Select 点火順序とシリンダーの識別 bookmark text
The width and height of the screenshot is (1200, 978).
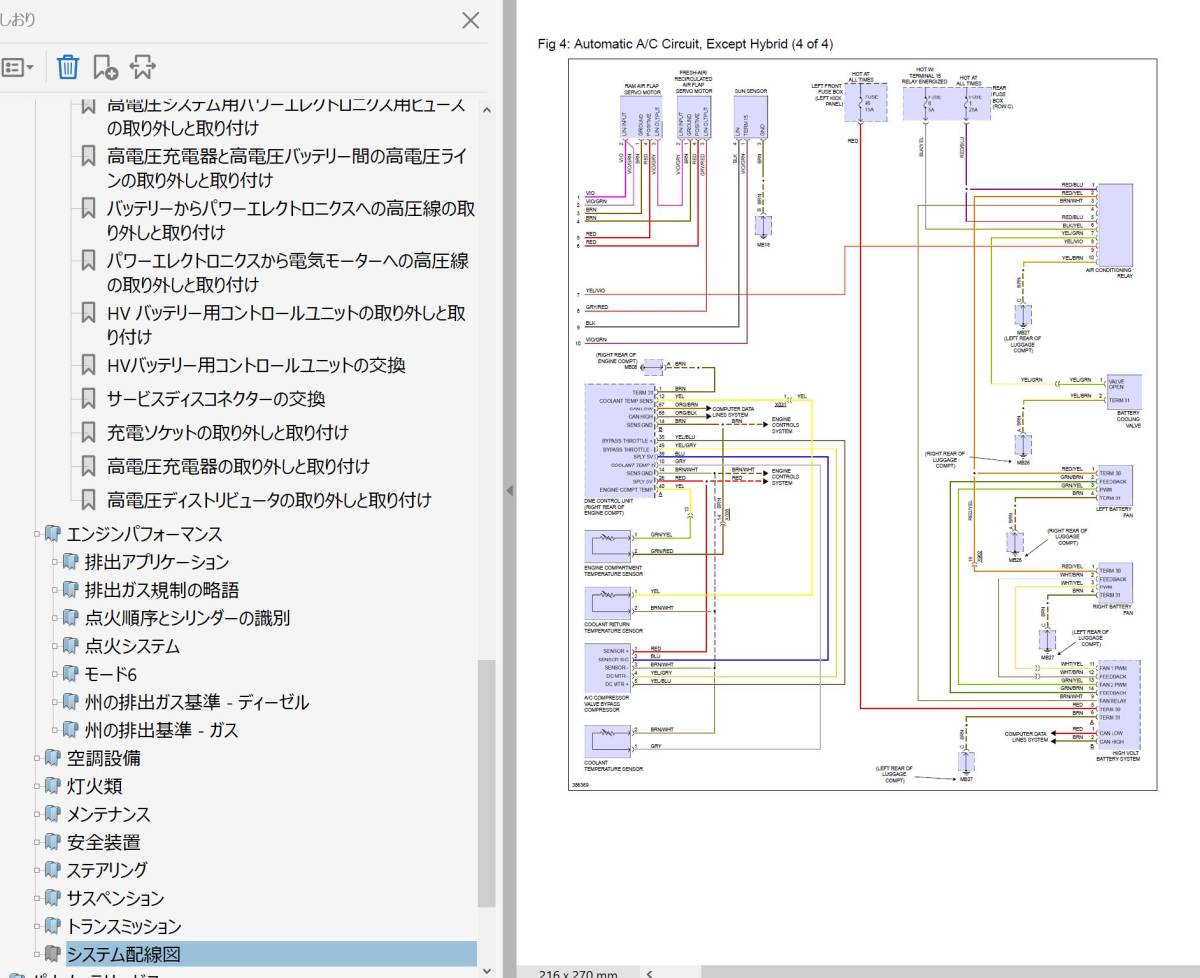pyautogui.click(x=187, y=618)
